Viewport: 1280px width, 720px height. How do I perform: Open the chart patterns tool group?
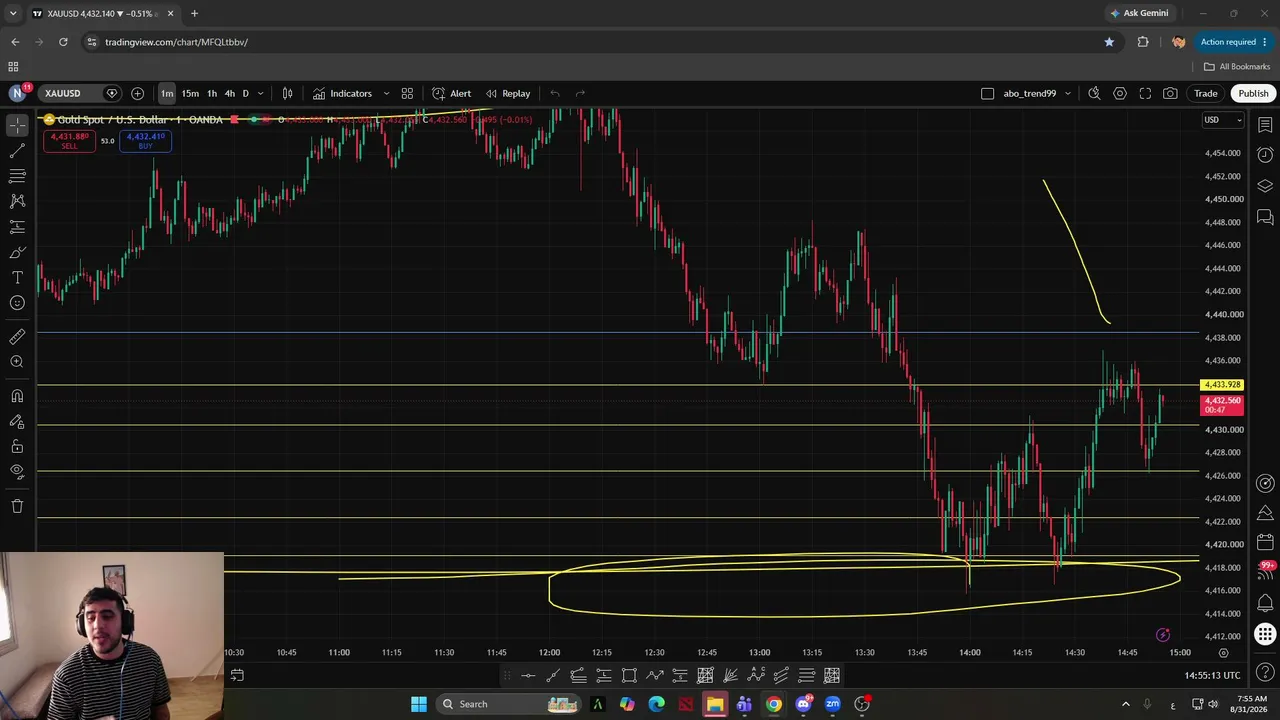click(17, 201)
